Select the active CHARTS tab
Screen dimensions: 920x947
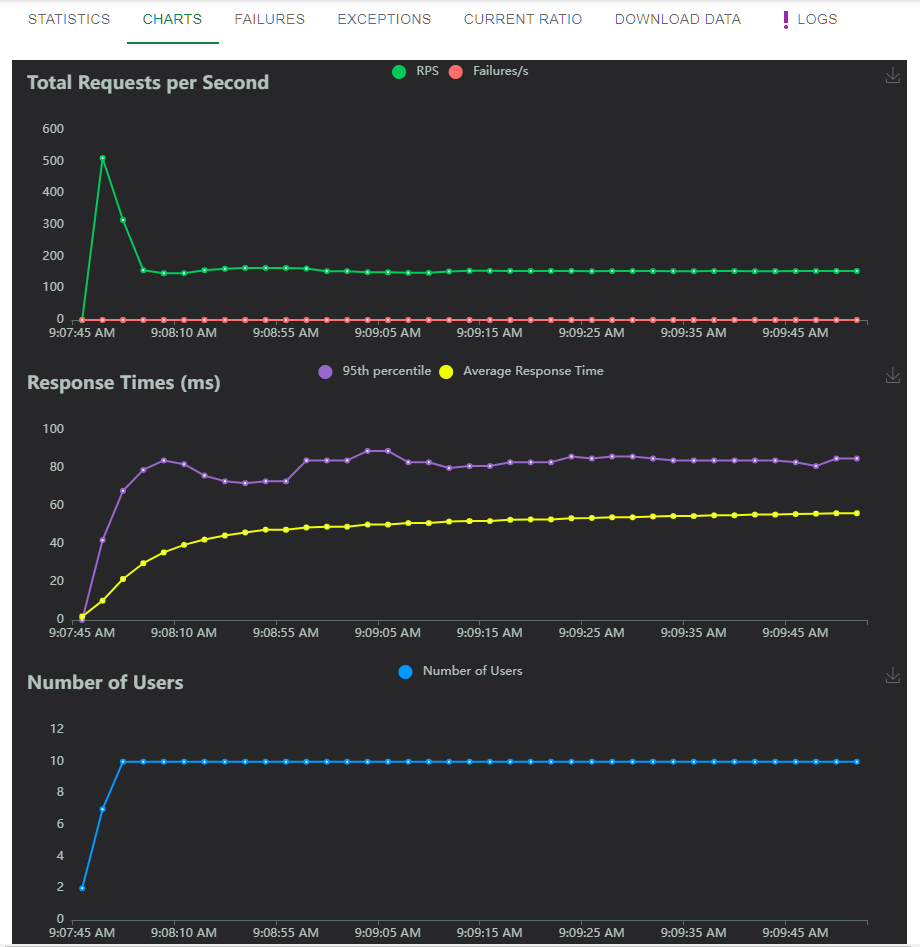pos(172,19)
